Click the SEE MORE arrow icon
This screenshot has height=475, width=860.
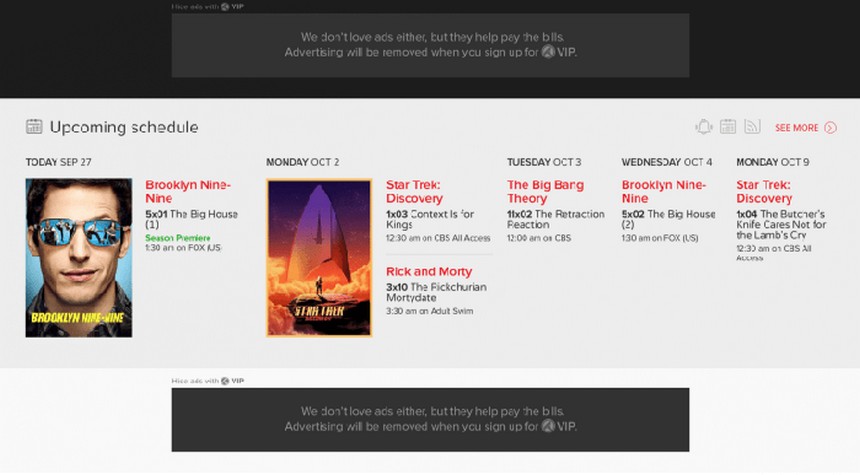coord(830,128)
